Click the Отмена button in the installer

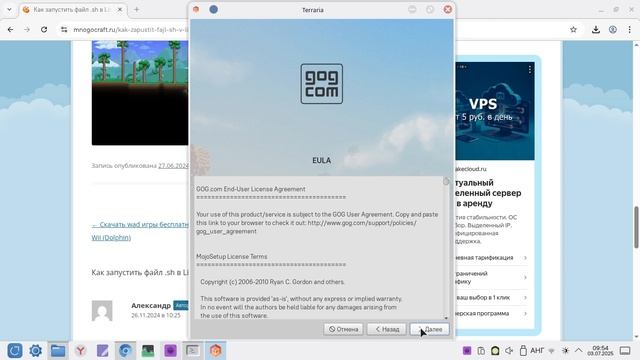pyautogui.click(x=343, y=329)
